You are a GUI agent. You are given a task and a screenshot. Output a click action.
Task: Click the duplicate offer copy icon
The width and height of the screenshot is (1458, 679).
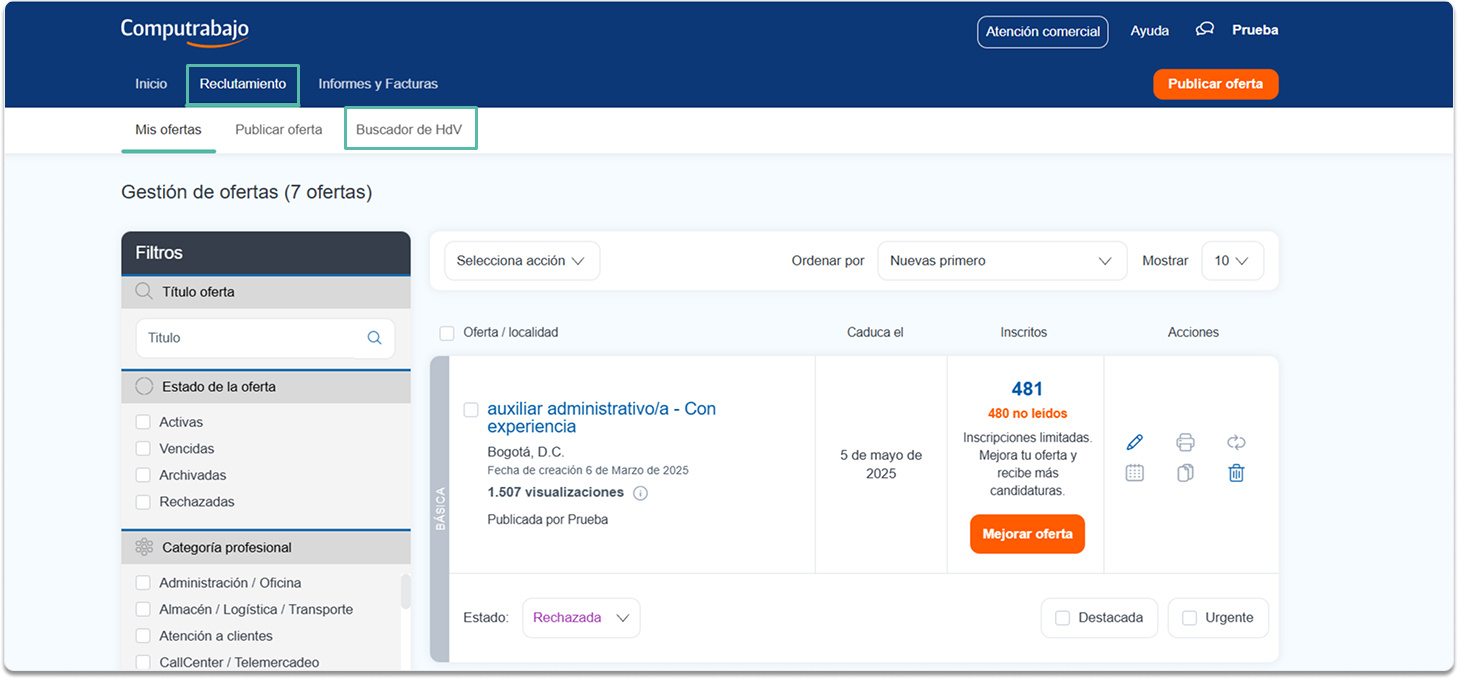coord(1185,473)
